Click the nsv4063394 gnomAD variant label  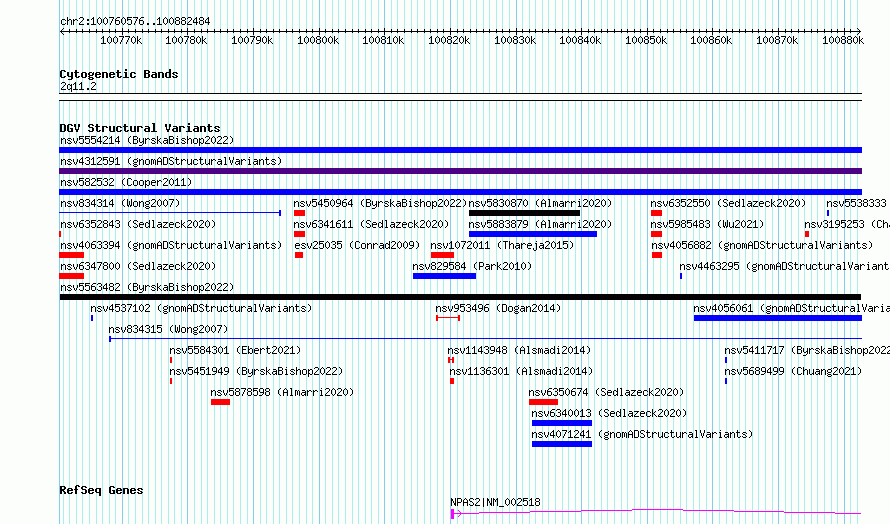171,245
